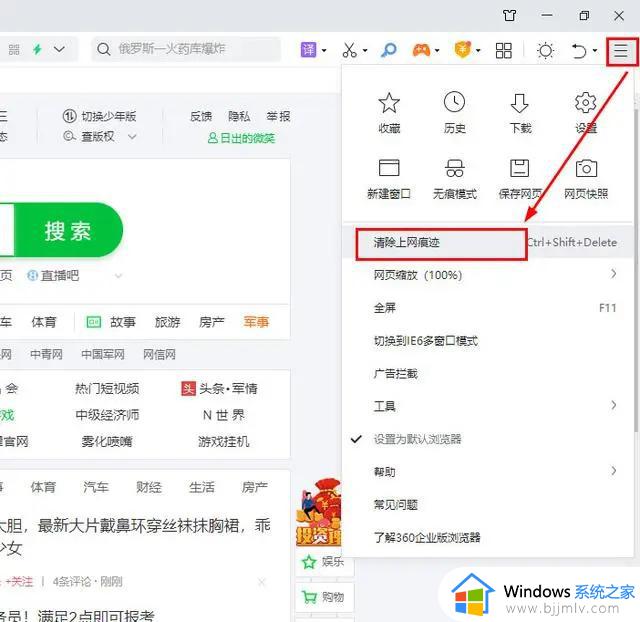Open the game controller icon

[x=421, y=50]
